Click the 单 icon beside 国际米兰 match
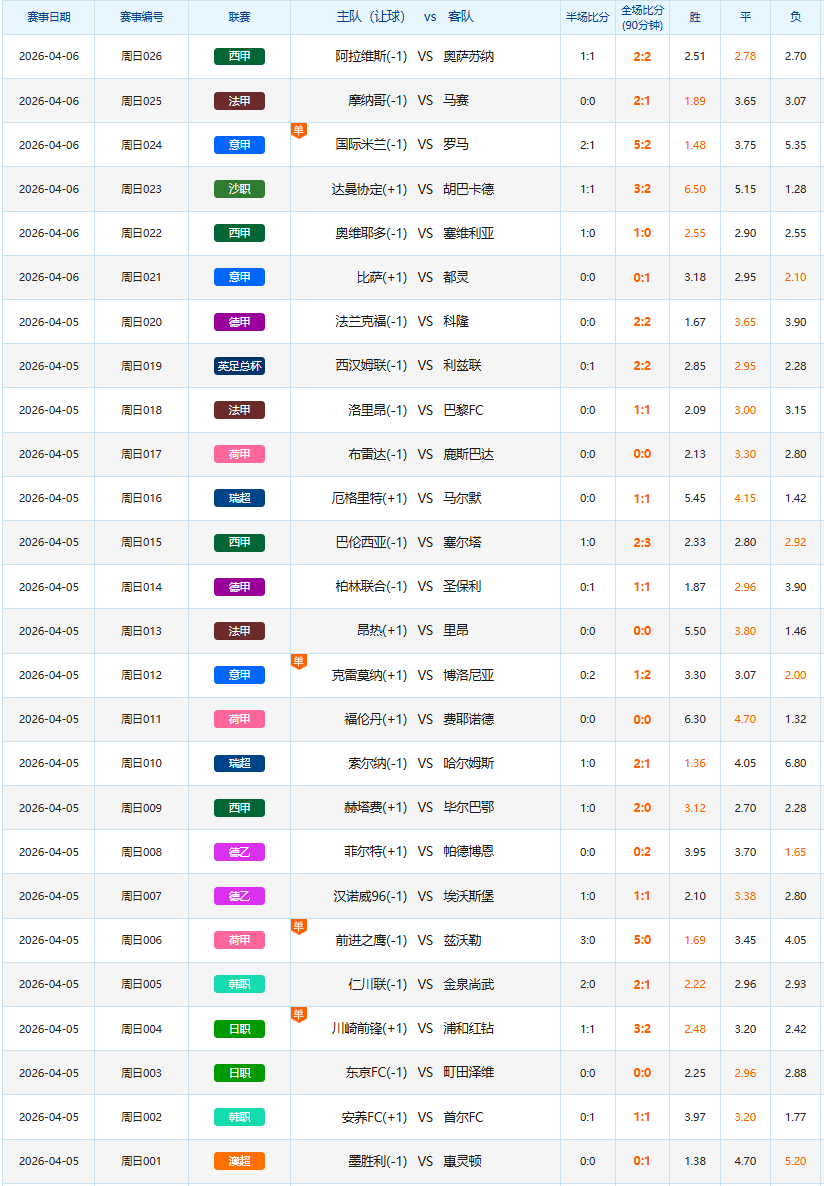 (297, 130)
